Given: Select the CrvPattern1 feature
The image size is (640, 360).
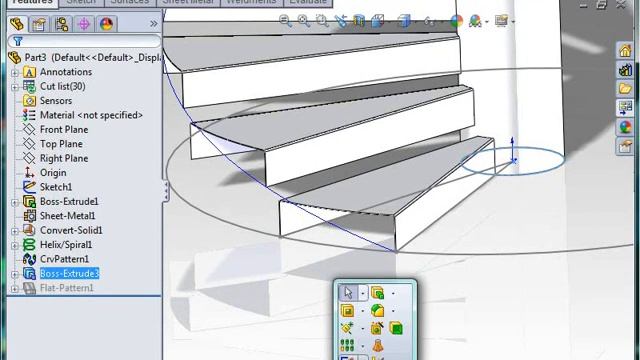Looking at the screenshot, I should click(64, 259).
